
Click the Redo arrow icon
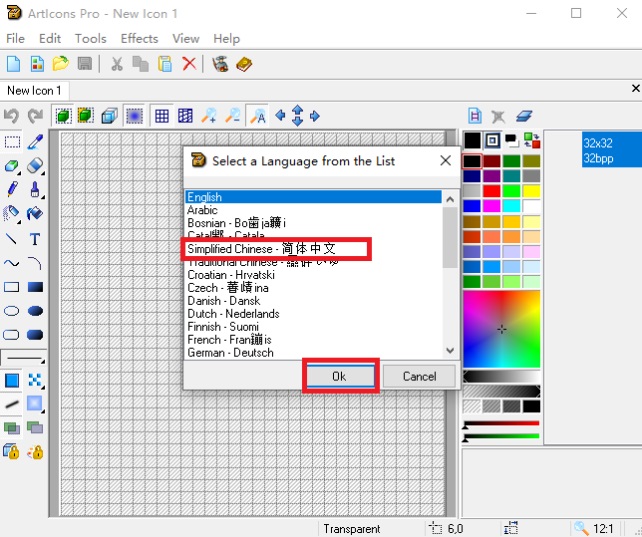tap(35, 116)
